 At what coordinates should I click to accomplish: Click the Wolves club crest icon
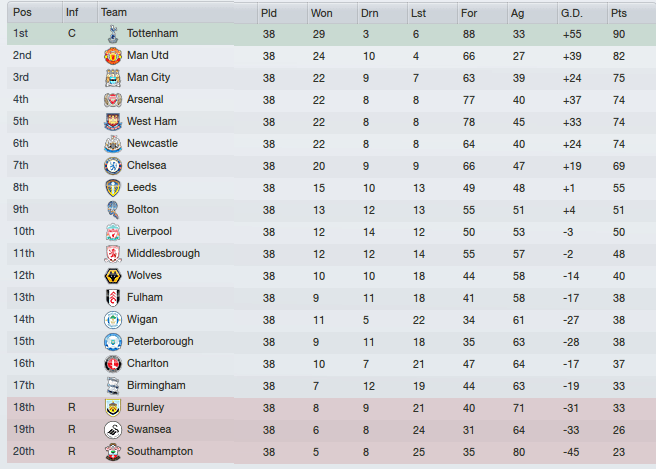[x=113, y=276]
